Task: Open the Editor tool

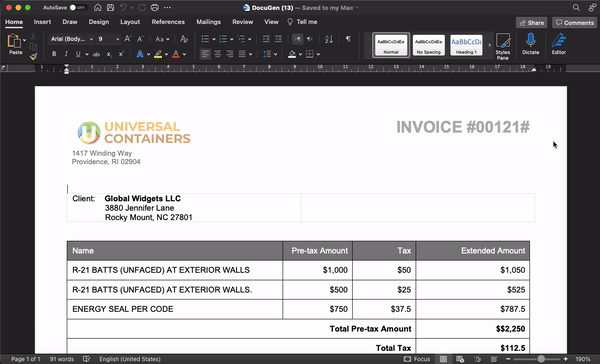Action: [559, 44]
